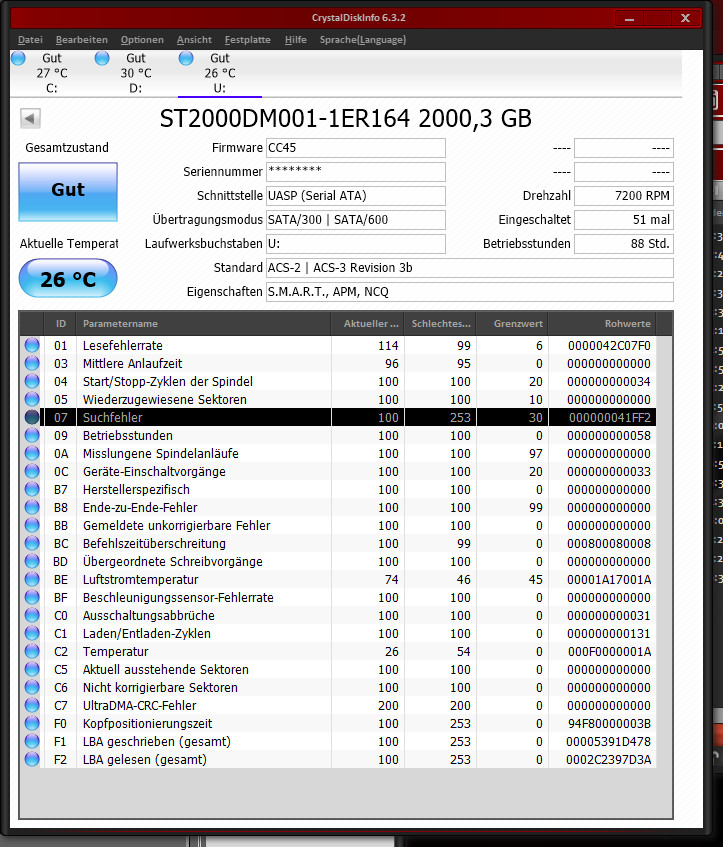The height and width of the screenshot is (847, 723).
Task: Close the CrystalDiskInfo window
Action: (x=686, y=18)
